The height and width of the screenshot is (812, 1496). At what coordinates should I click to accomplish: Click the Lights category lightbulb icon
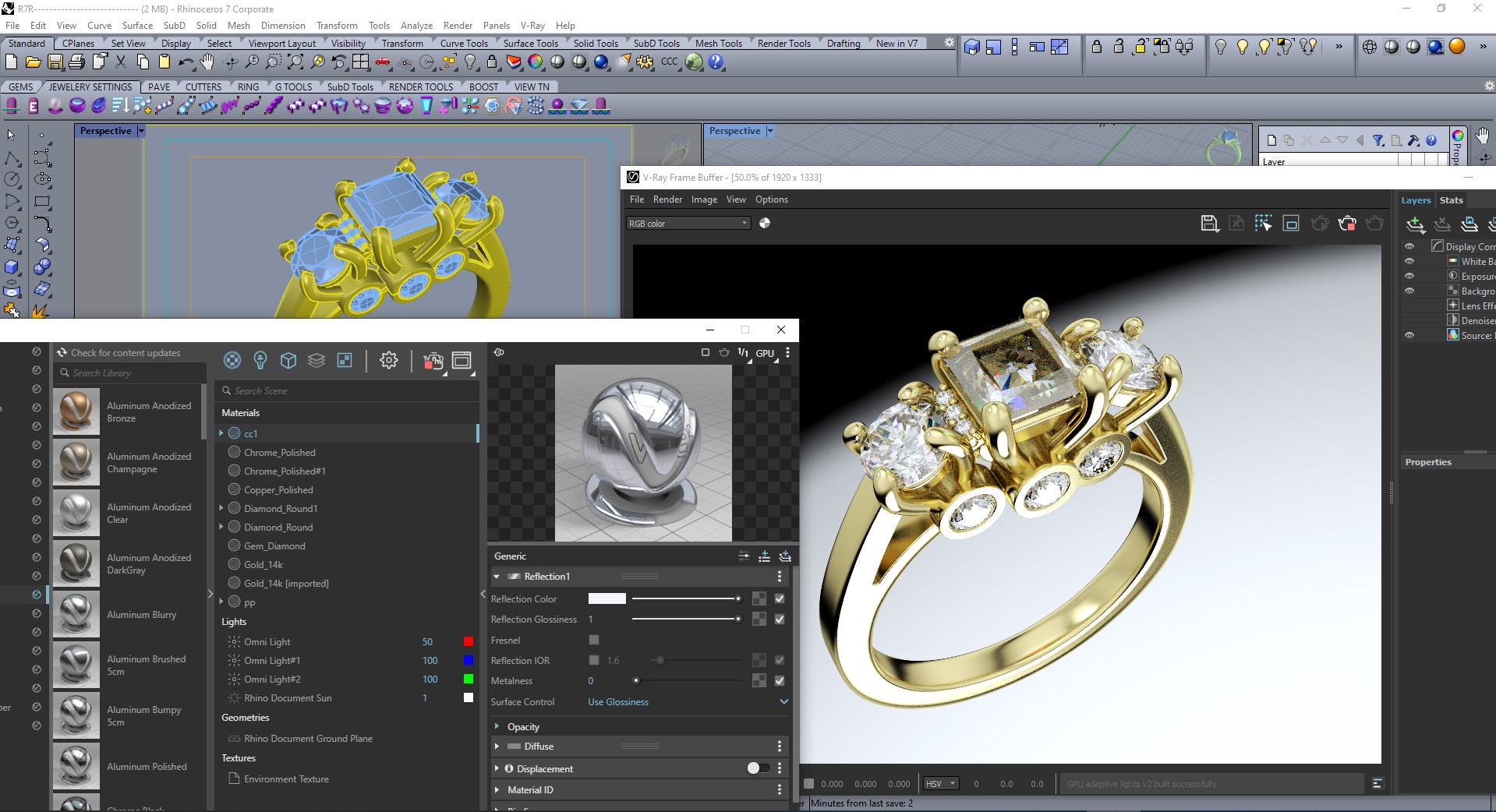[x=260, y=360]
